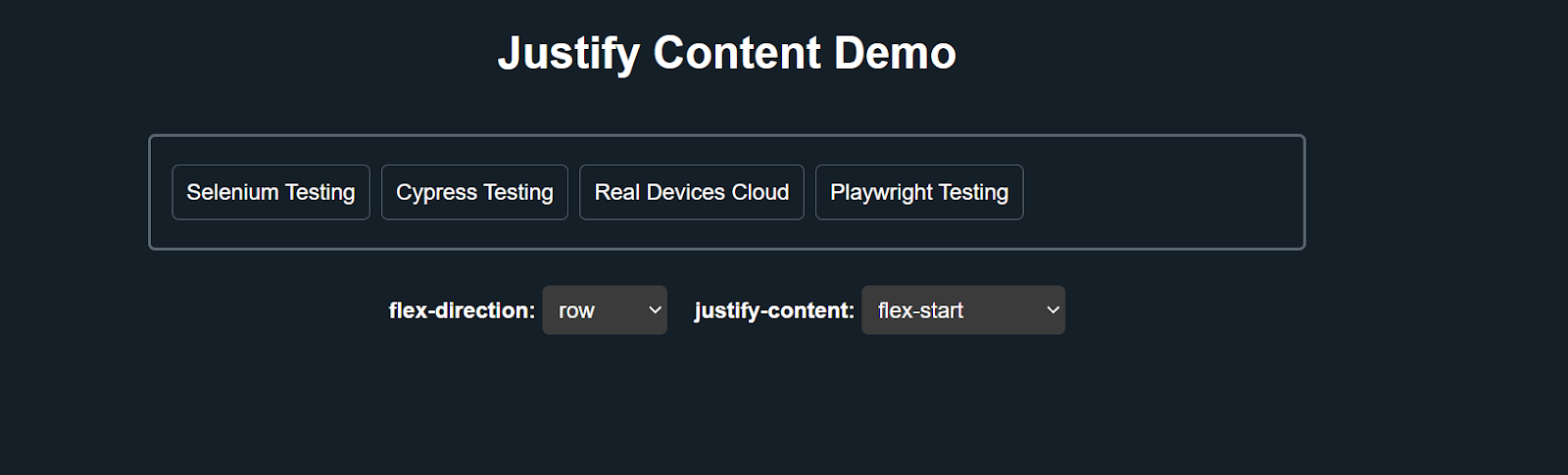Click the word "Justify" in the heading

click(568, 53)
